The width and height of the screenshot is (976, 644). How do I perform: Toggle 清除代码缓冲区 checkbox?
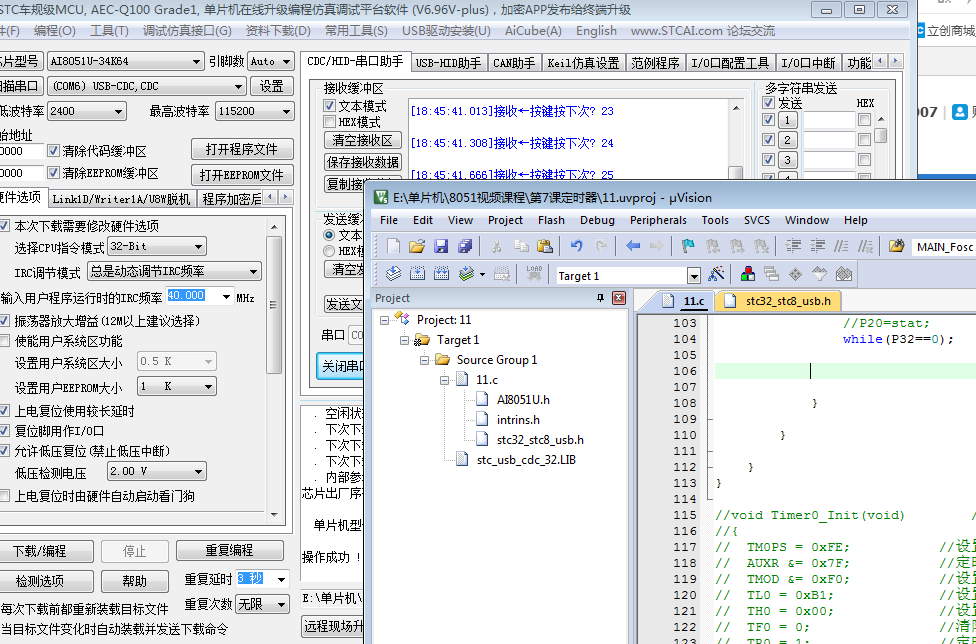[x=54, y=151]
